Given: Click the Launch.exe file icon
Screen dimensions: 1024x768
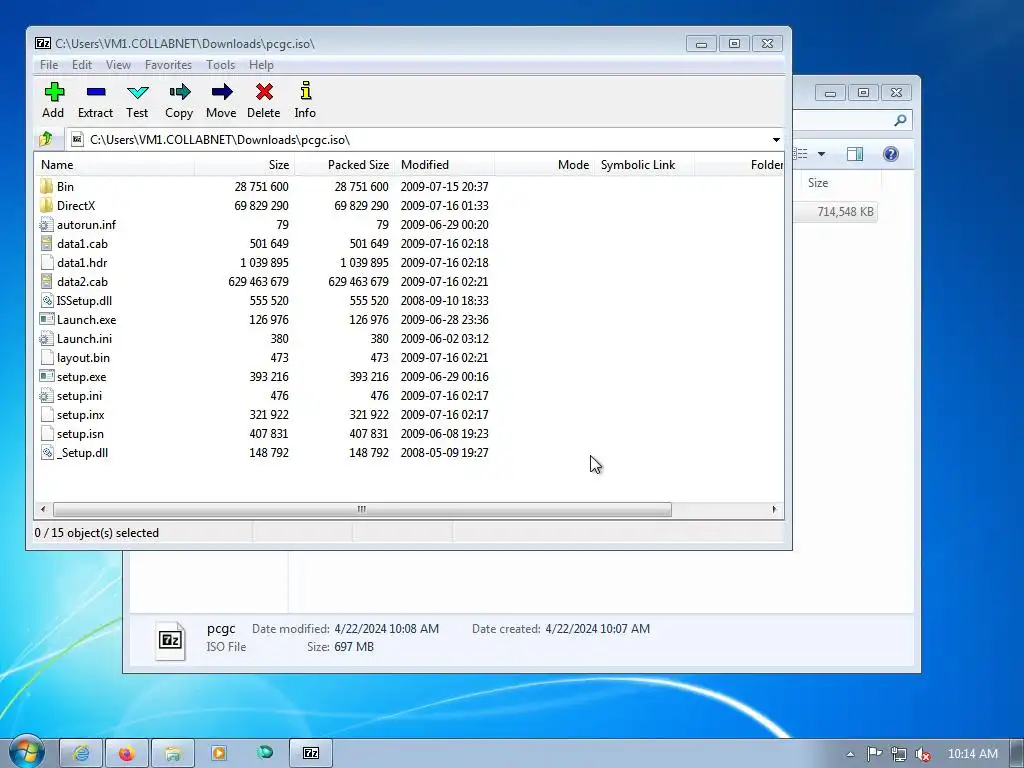Looking at the screenshot, I should 46,319.
